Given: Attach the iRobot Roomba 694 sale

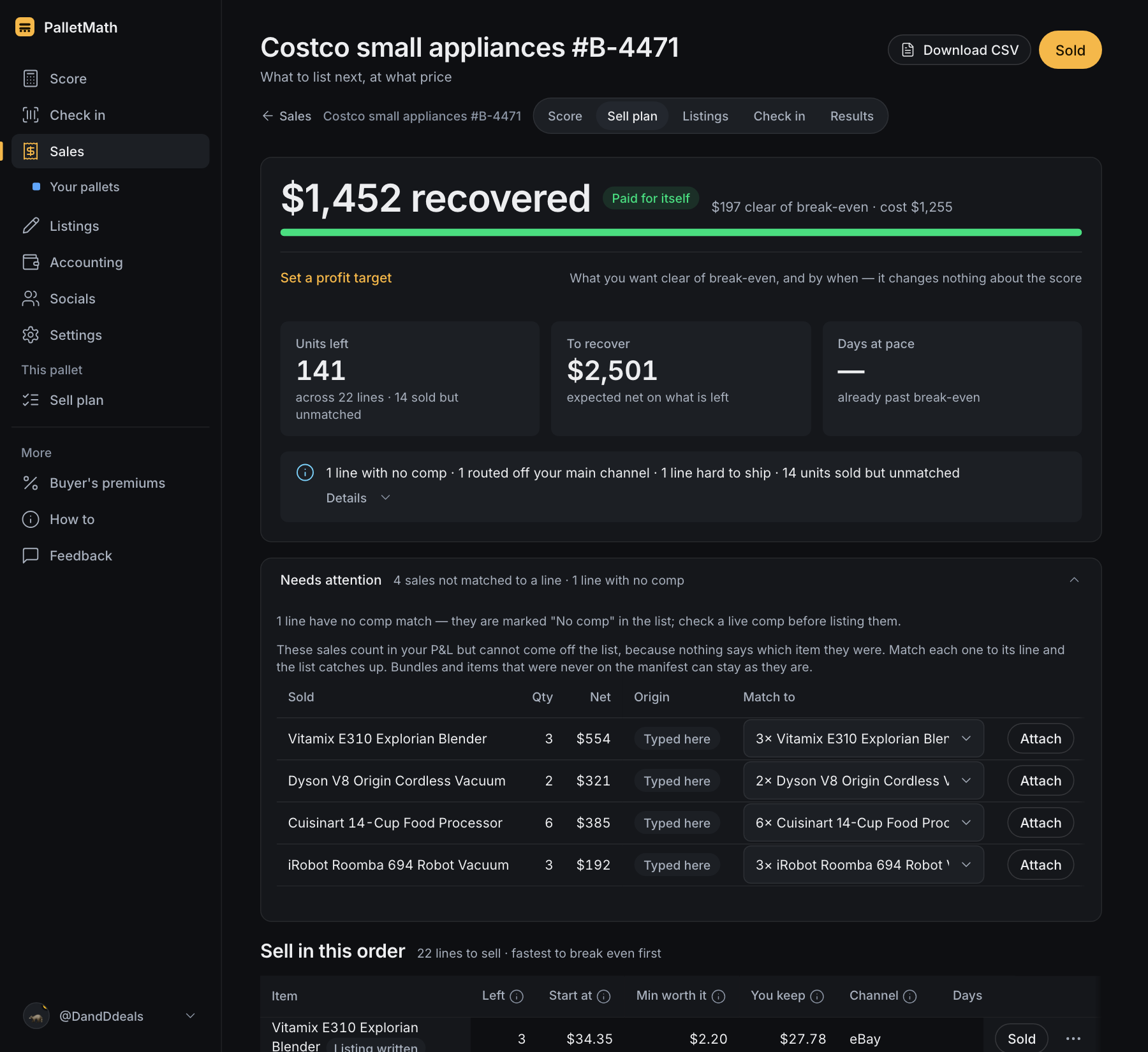Looking at the screenshot, I should pos(1041,865).
